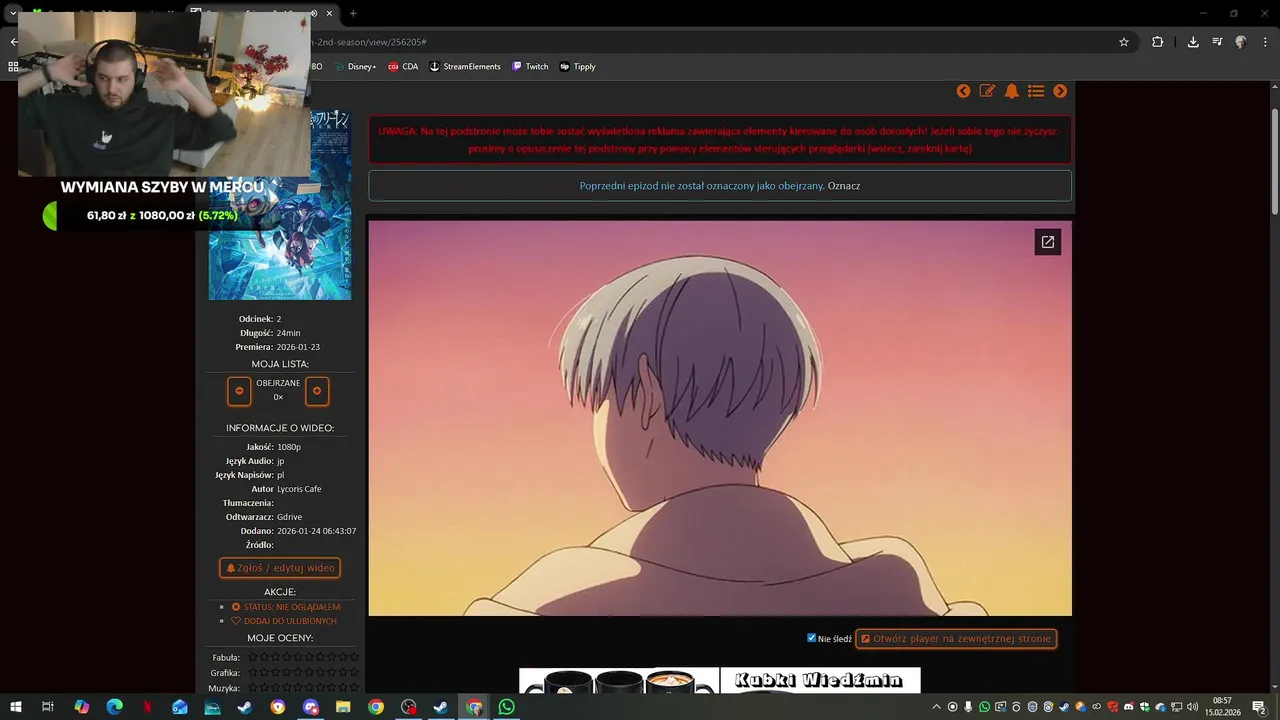Click the anime poster thumbnail
Screen dimensions: 1280x720
point(280,205)
